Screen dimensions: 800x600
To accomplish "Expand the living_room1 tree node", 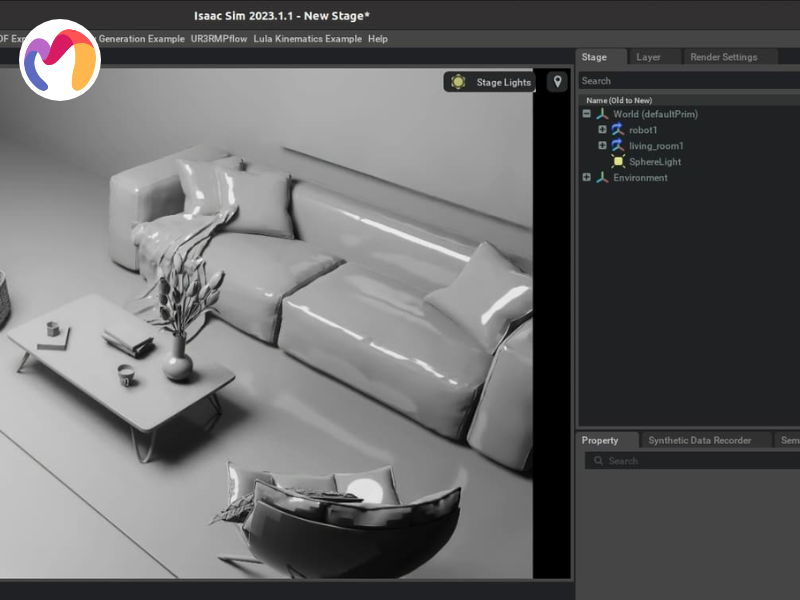I will (x=602, y=146).
